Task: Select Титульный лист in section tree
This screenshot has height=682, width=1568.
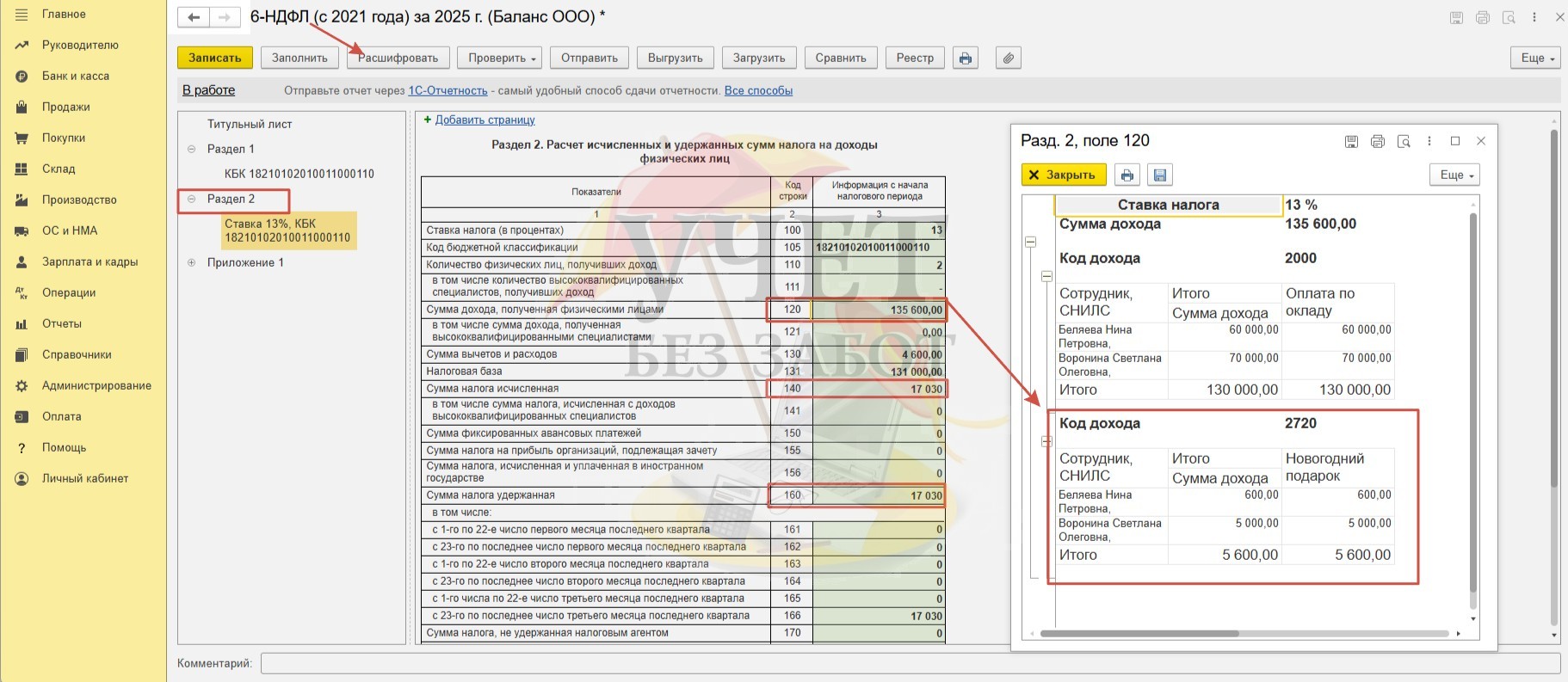Action: (250, 124)
